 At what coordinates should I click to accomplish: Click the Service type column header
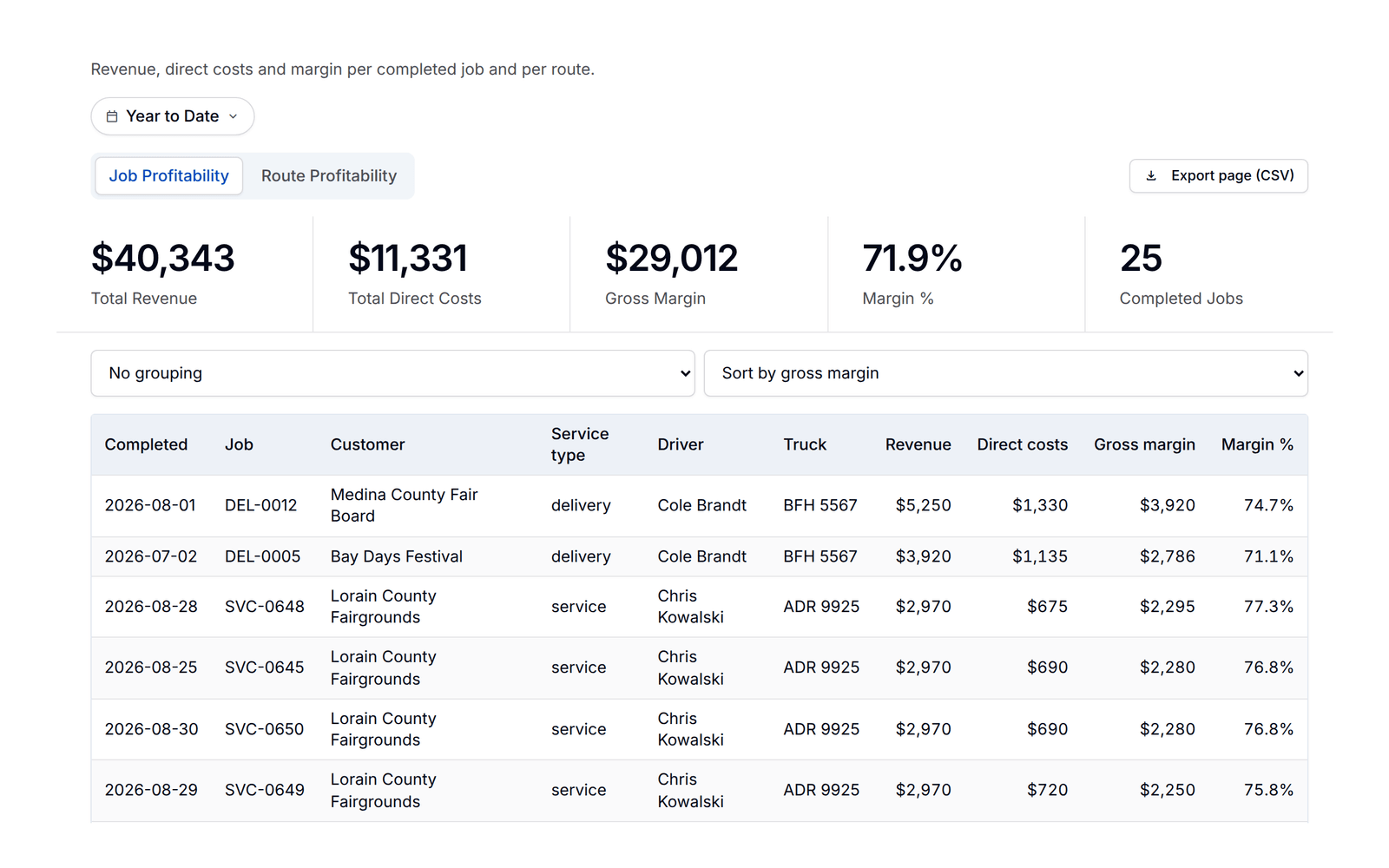pos(580,444)
